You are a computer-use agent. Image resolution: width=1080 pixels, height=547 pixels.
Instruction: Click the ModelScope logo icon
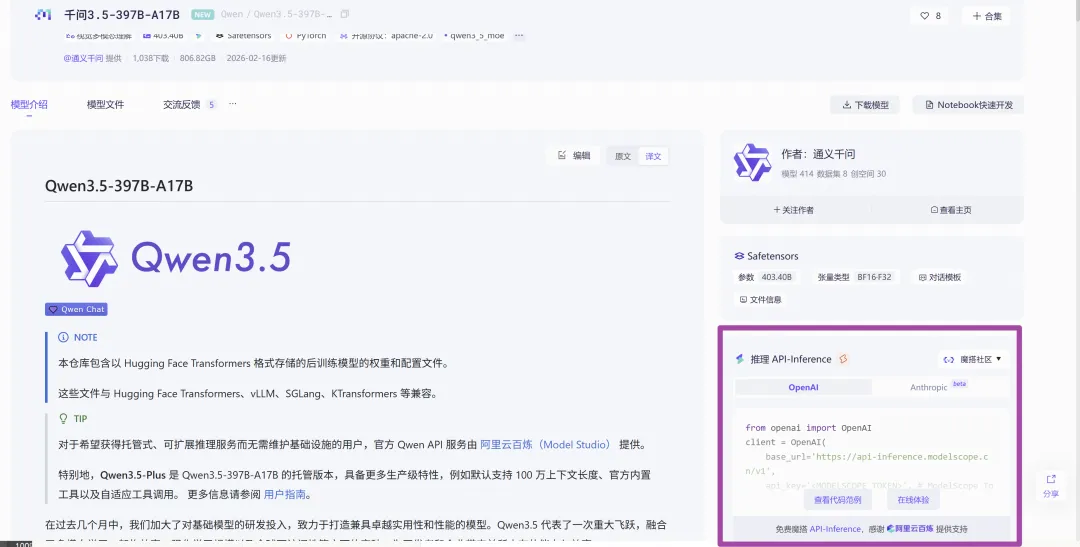pos(43,14)
